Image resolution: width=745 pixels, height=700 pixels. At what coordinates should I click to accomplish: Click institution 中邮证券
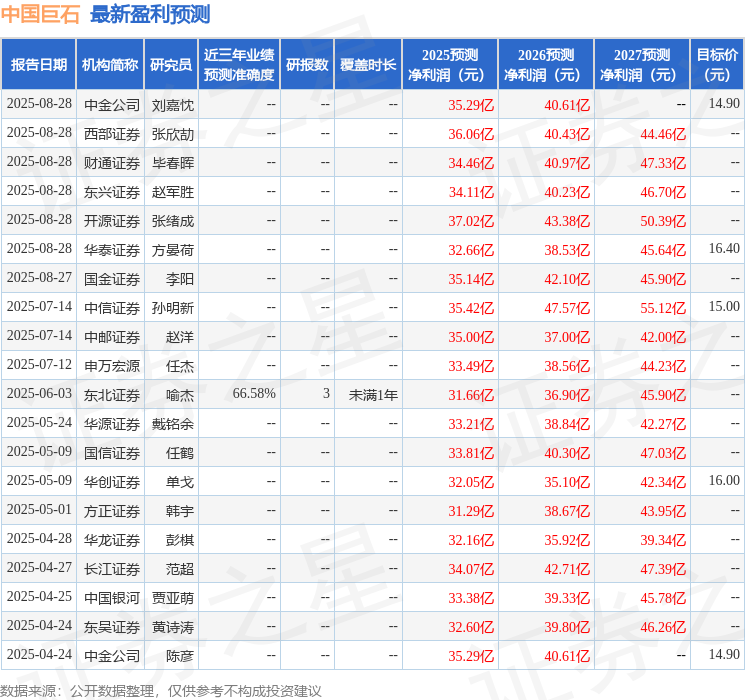(x=112, y=337)
